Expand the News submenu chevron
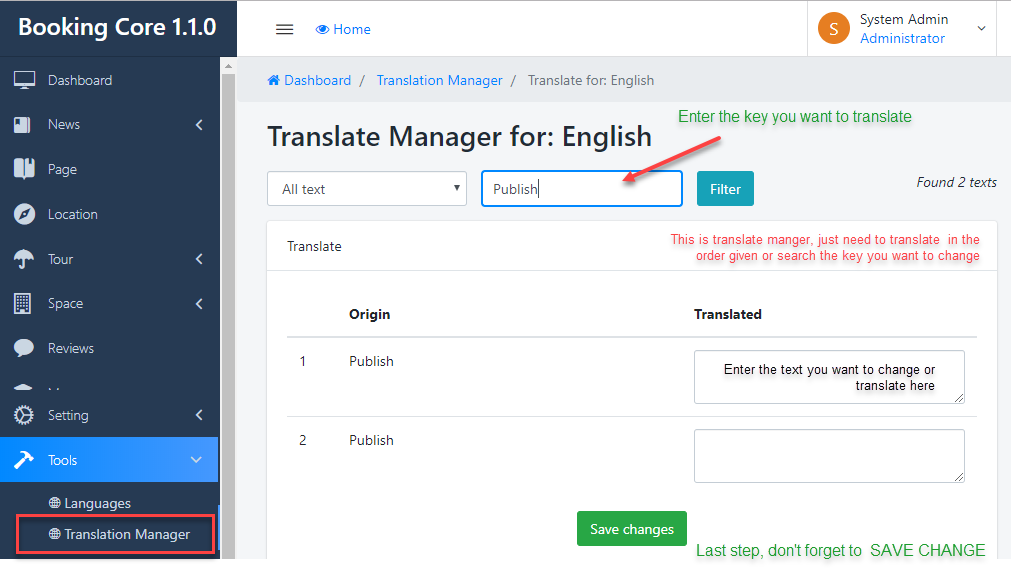The image size is (1011, 584). [x=199, y=125]
